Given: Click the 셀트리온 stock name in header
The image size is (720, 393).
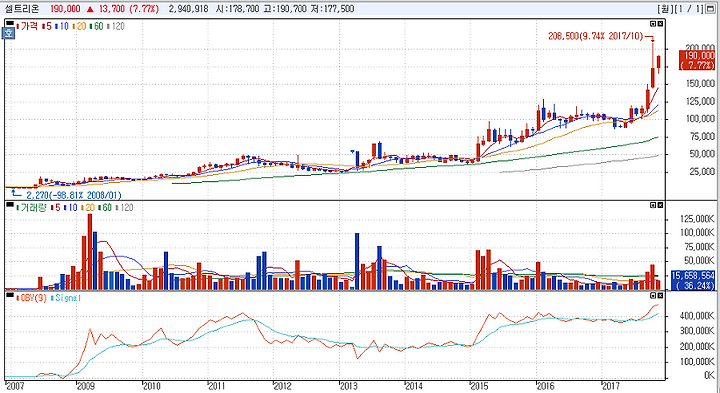Looking at the screenshot, I should pyautogui.click(x=22, y=9).
